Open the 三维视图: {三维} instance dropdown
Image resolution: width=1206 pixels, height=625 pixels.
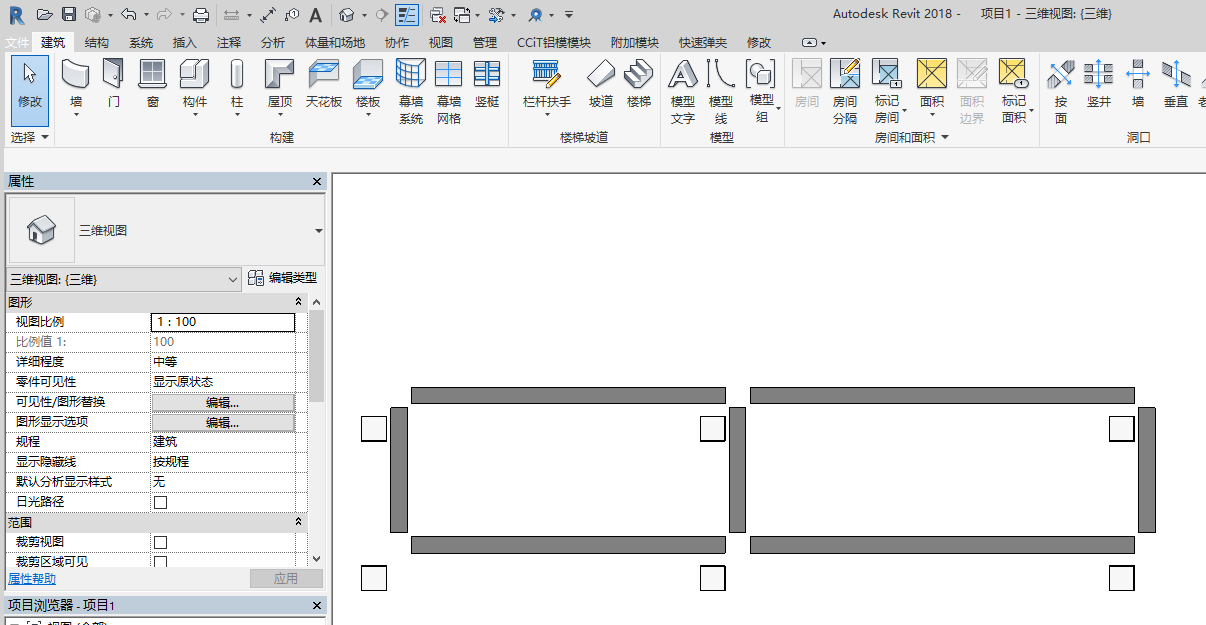coord(232,279)
